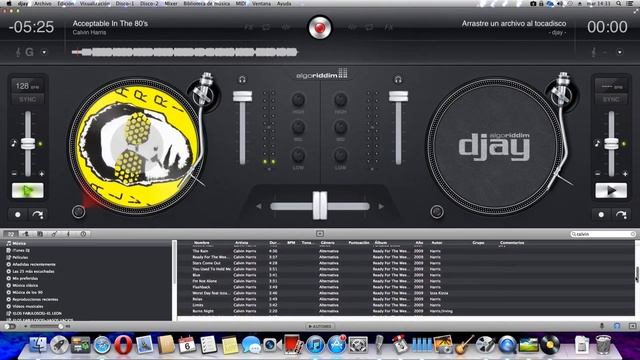Click the left deck waveform overview
The image size is (640, 360).
pos(184,52)
